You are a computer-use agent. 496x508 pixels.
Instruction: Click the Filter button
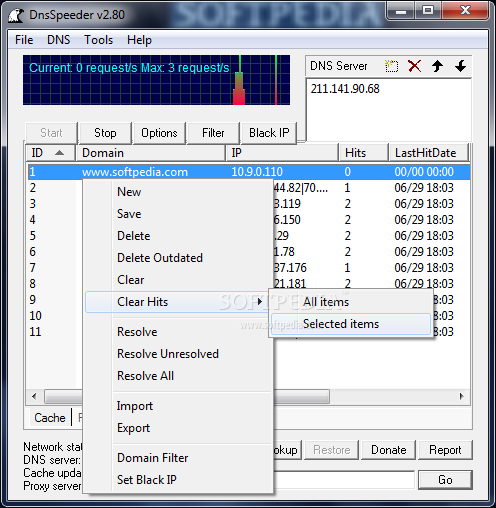point(213,133)
